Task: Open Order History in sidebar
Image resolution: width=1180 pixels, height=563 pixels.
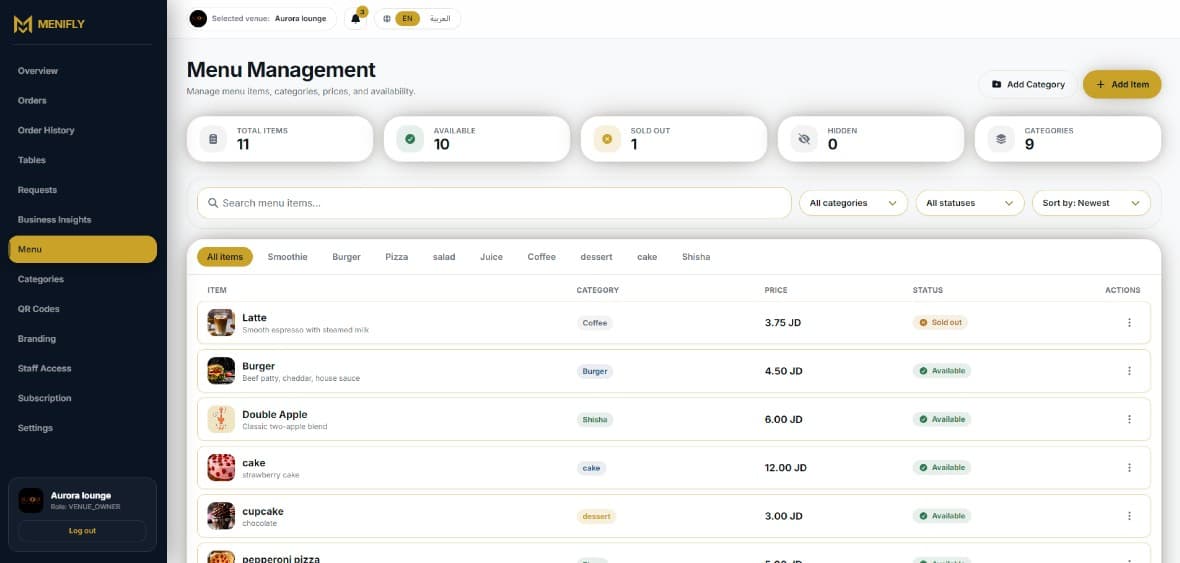Action: 83,130
